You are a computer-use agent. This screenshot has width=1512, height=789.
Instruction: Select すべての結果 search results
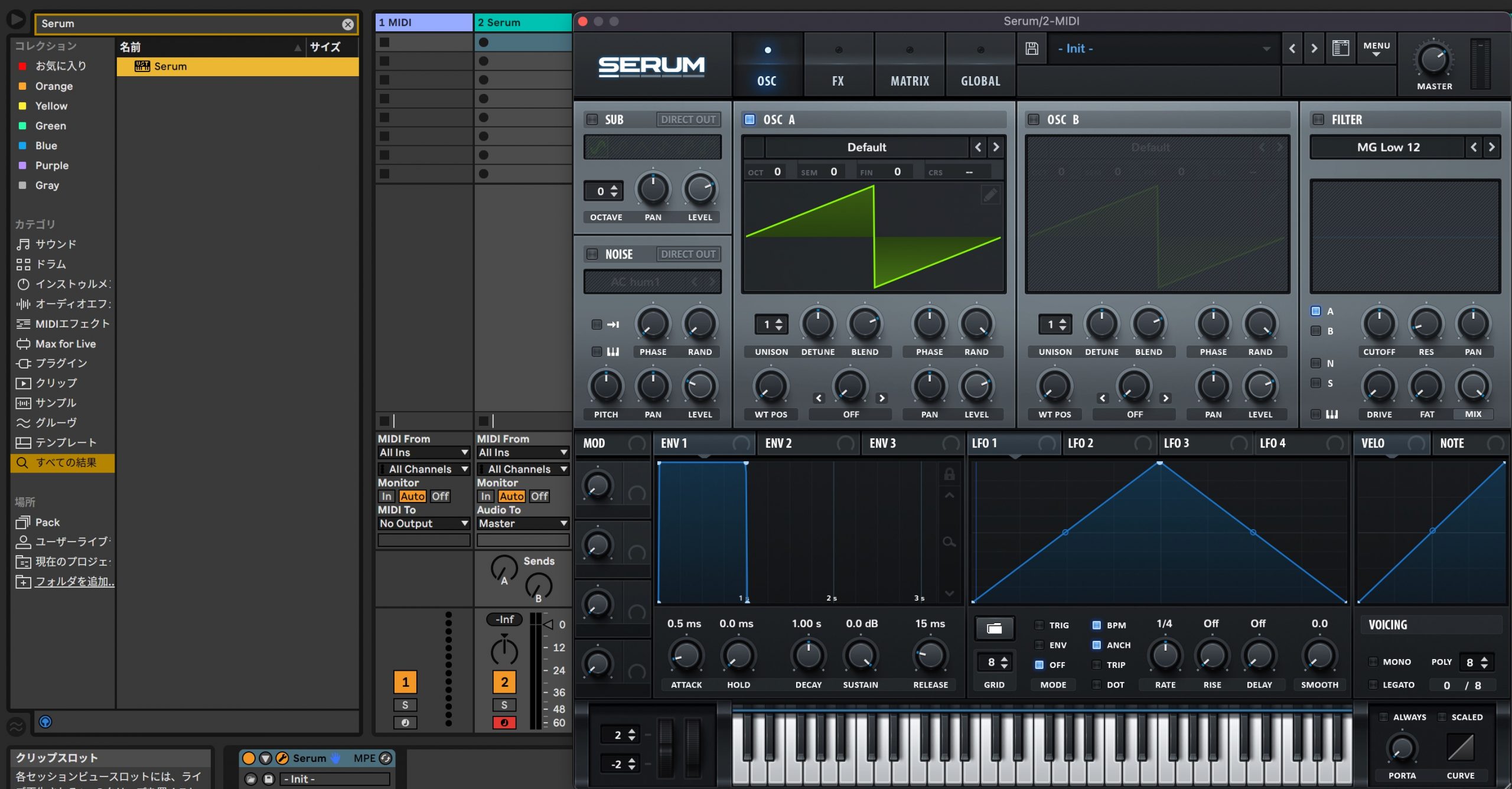pos(63,462)
